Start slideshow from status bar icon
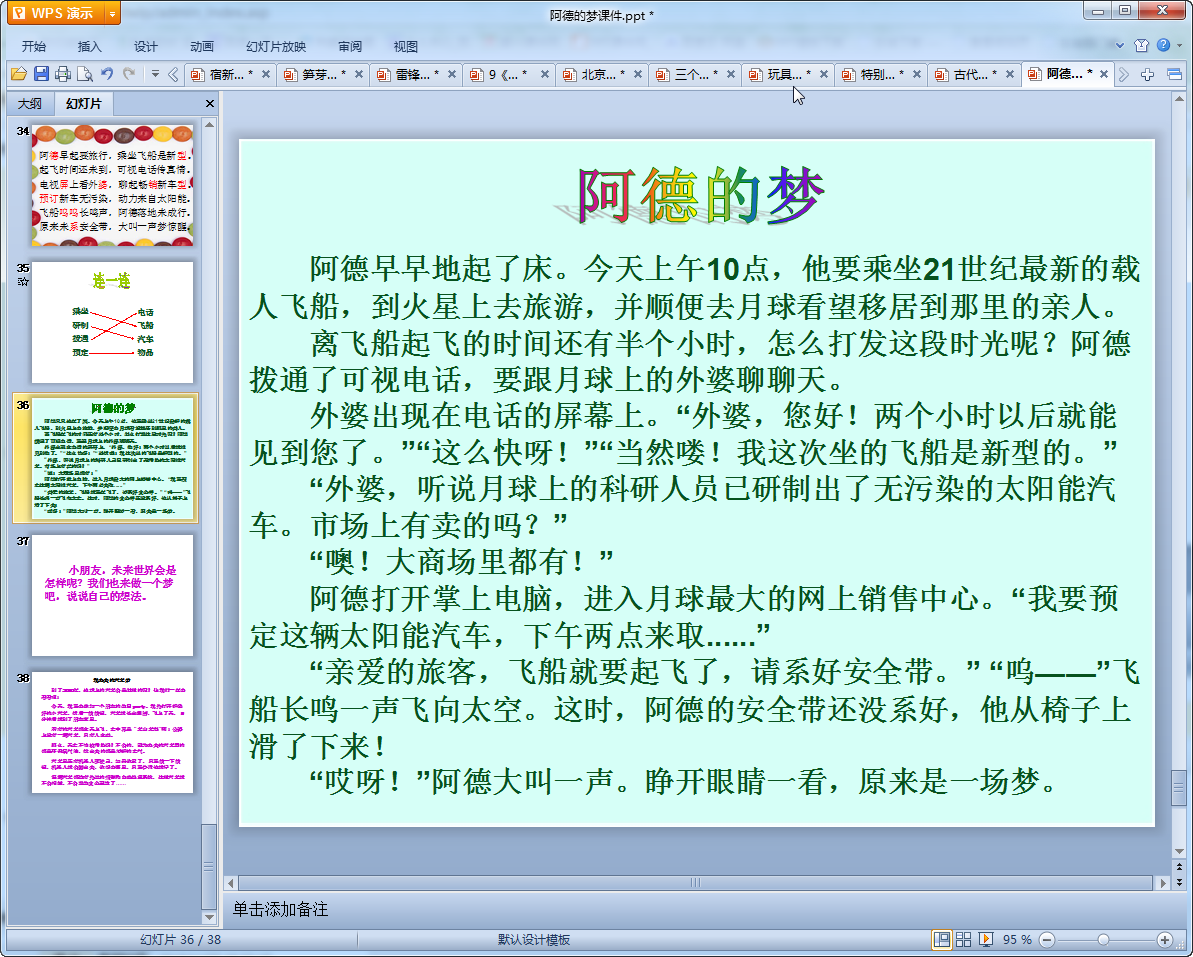This screenshot has height=957, width=1193. (x=985, y=940)
